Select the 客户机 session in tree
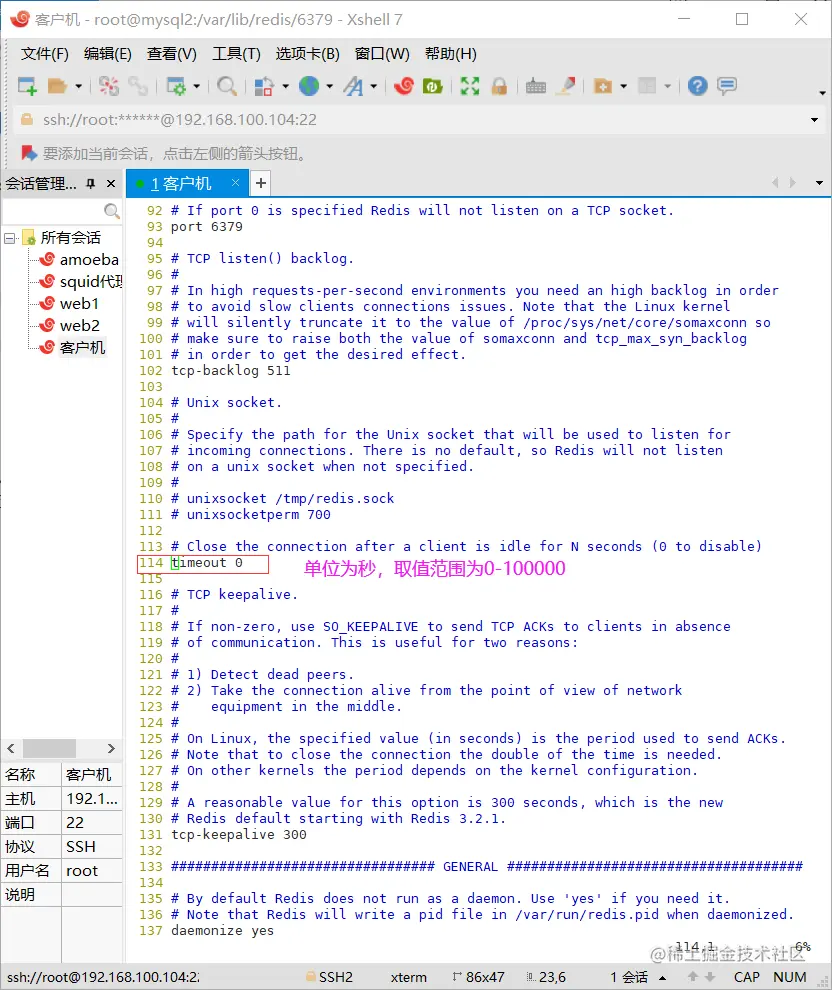 point(82,348)
